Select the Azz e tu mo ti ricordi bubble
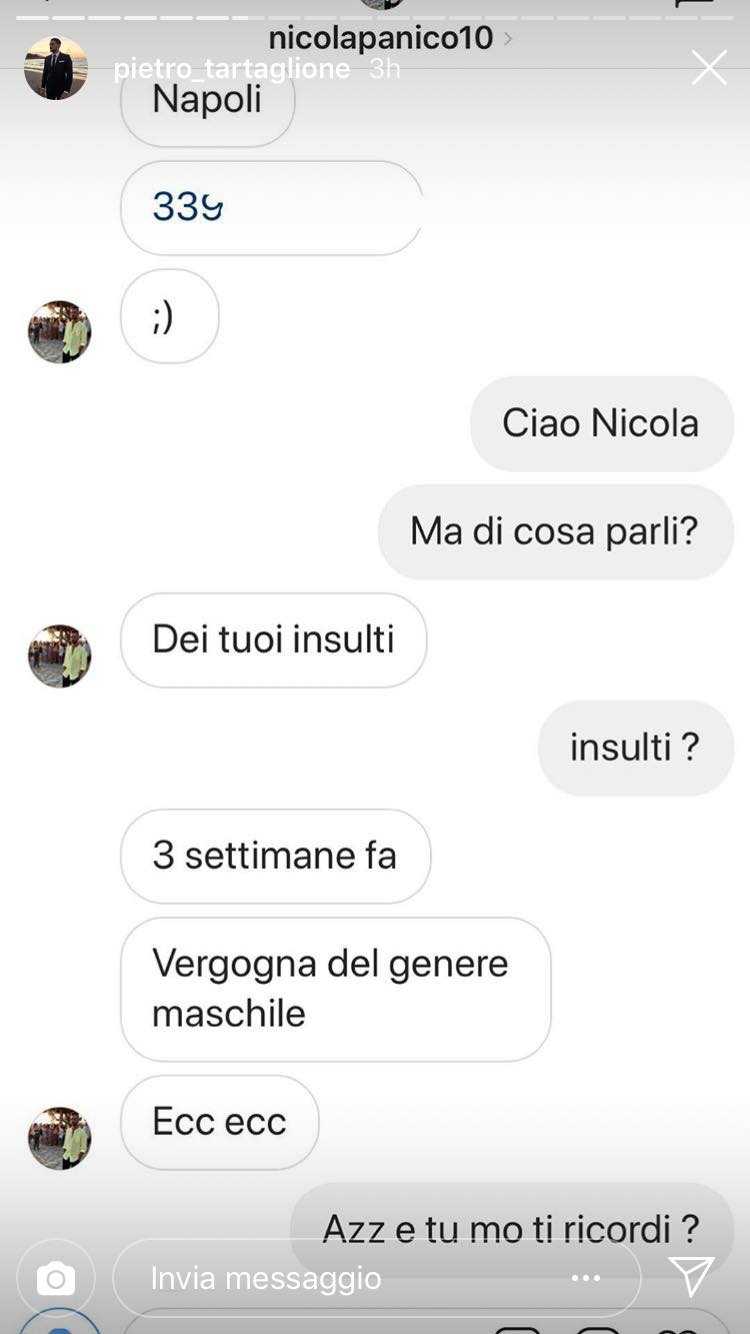The width and height of the screenshot is (750, 1334). (x=512, y=1228)
